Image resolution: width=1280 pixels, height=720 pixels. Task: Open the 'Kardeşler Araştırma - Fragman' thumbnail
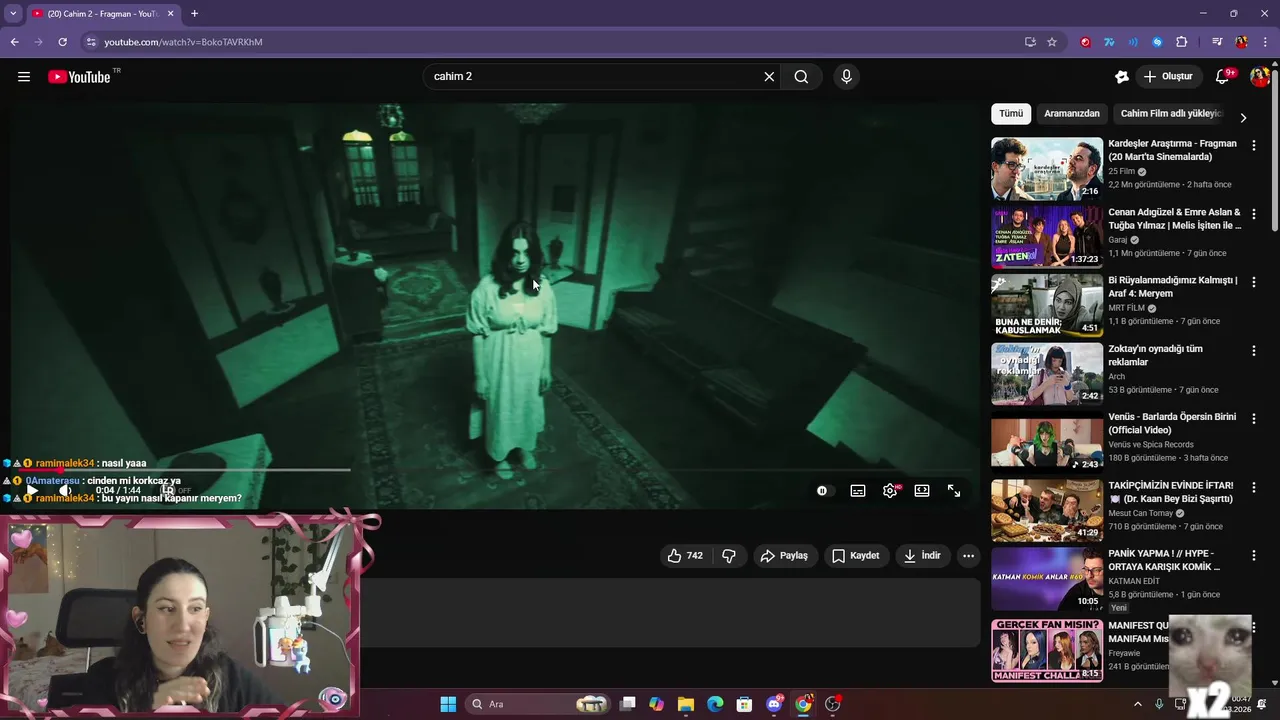click(x=1047, y=169)
